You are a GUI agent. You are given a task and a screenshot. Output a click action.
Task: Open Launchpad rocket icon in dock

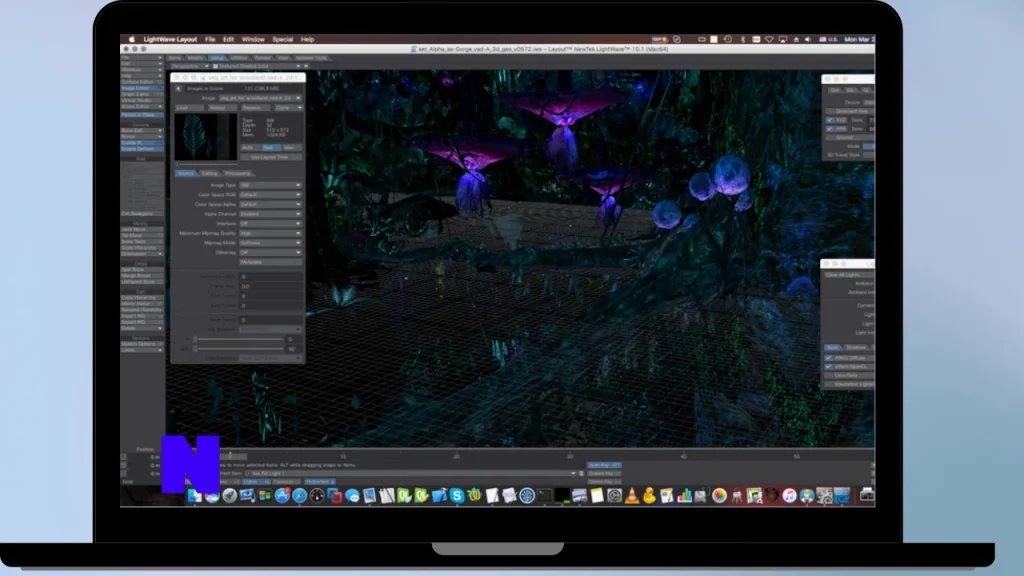229,496
